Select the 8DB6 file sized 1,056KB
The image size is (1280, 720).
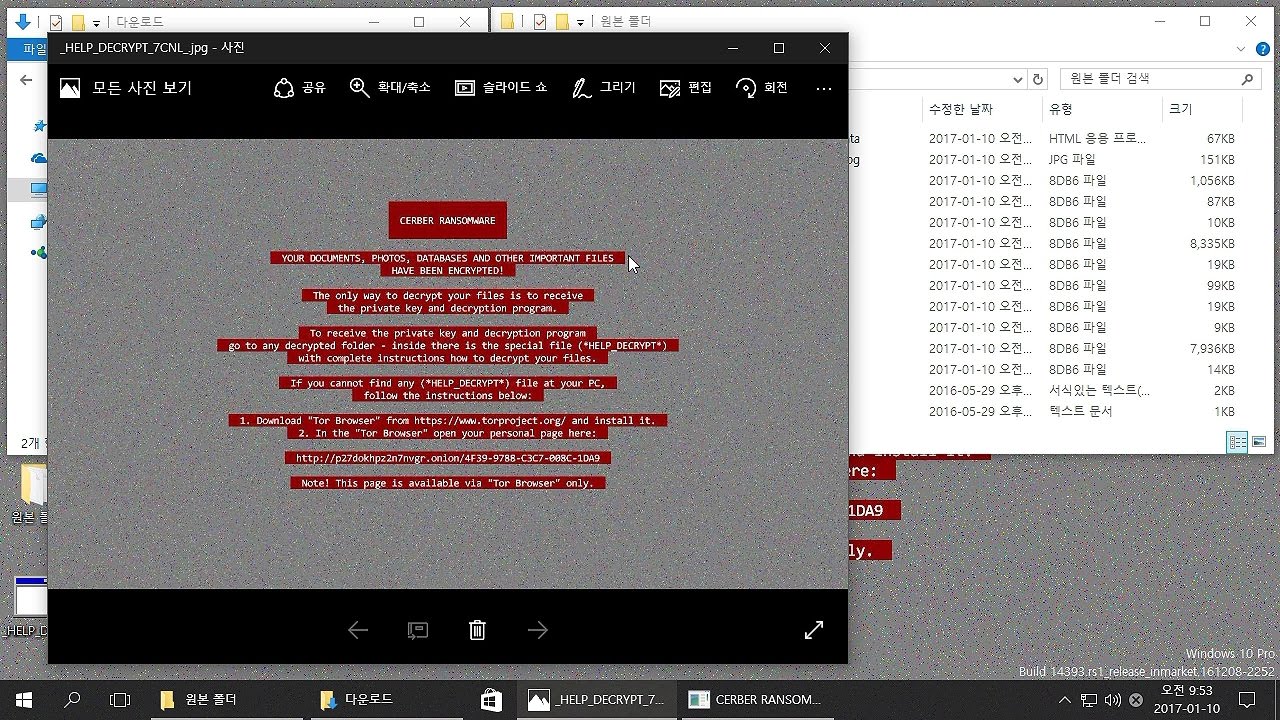(1045, 181)
